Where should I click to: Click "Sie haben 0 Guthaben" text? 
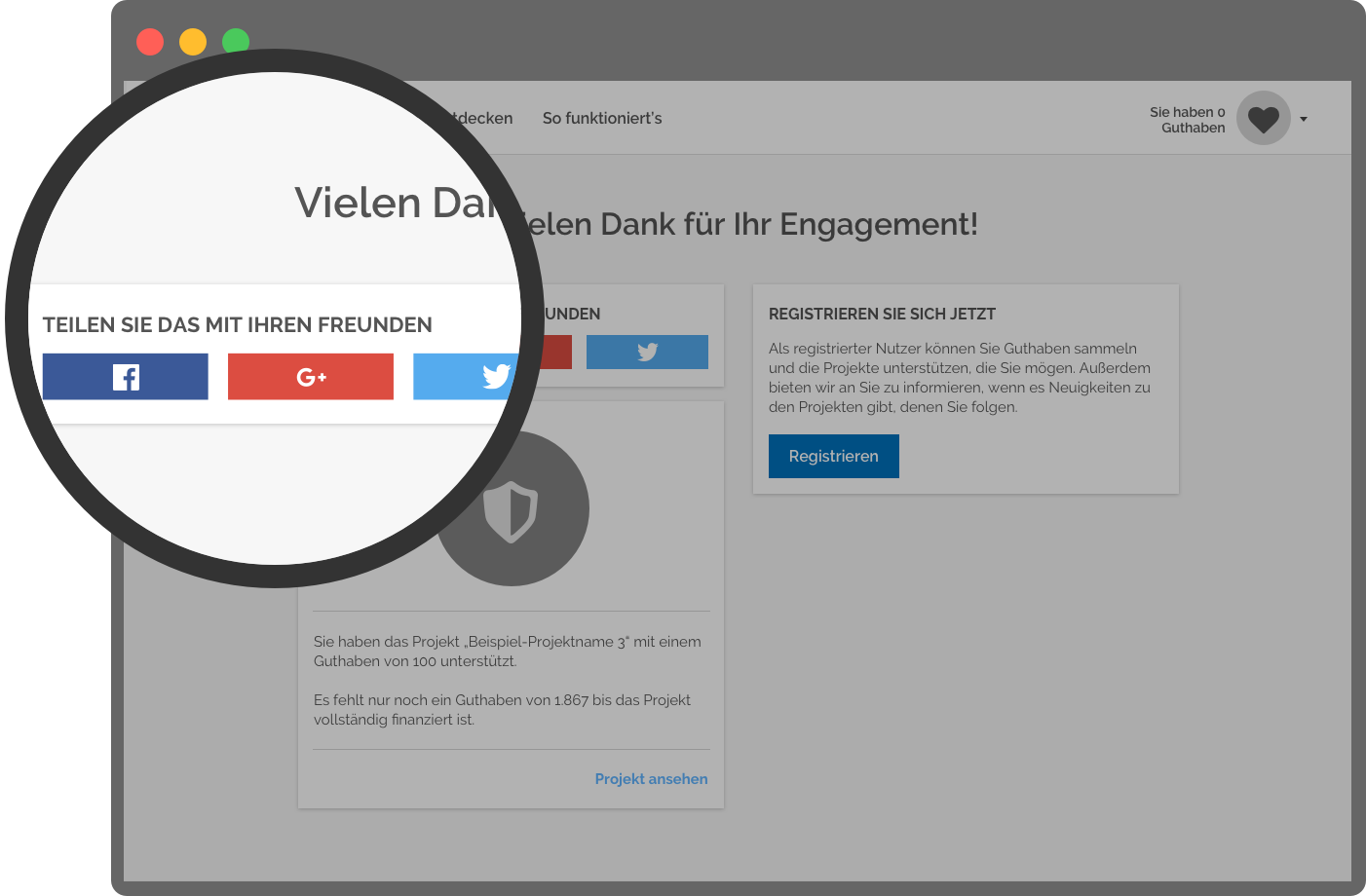click(x=1188, y=120)
